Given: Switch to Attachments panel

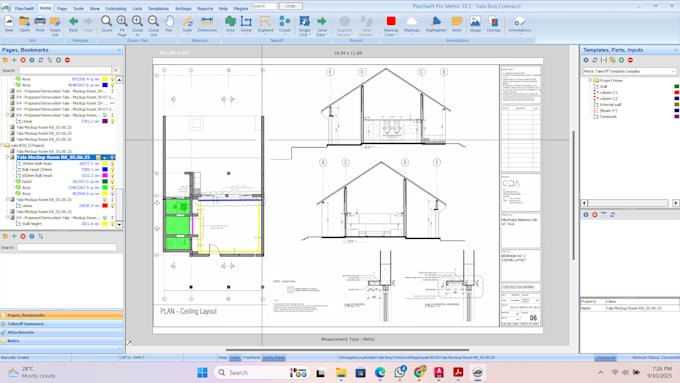Looking at the screenshot, I should (x=62, y=332).
